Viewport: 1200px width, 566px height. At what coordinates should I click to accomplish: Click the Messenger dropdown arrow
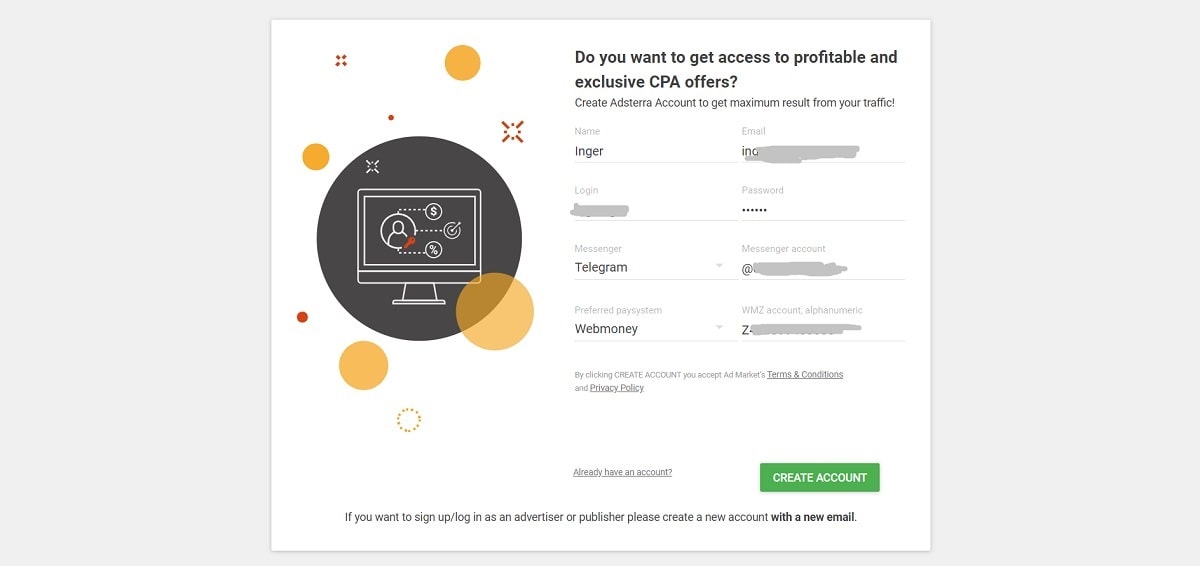click(x=719, y=266)
